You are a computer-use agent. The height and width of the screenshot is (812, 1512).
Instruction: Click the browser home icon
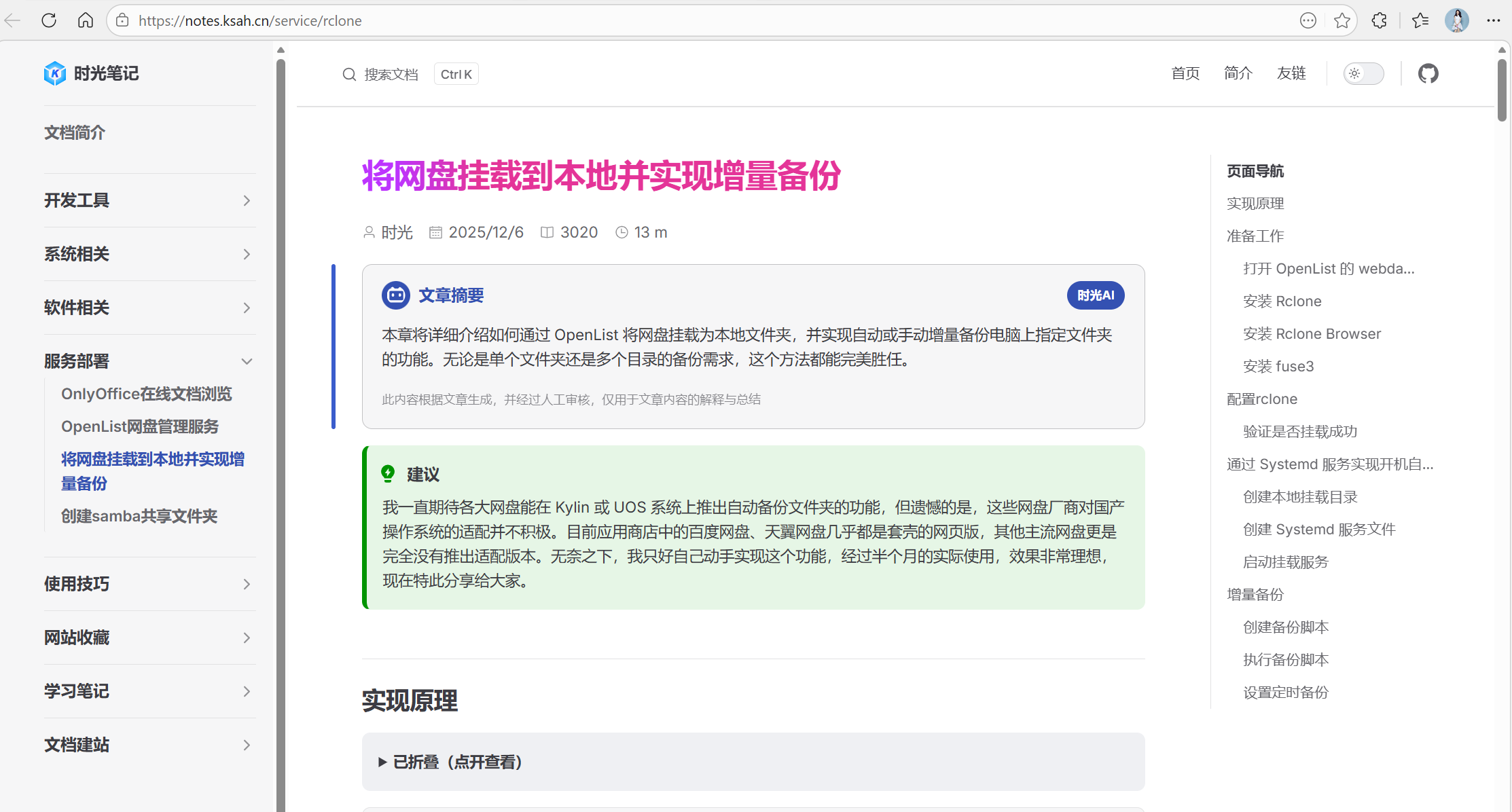tap(86, 20)
